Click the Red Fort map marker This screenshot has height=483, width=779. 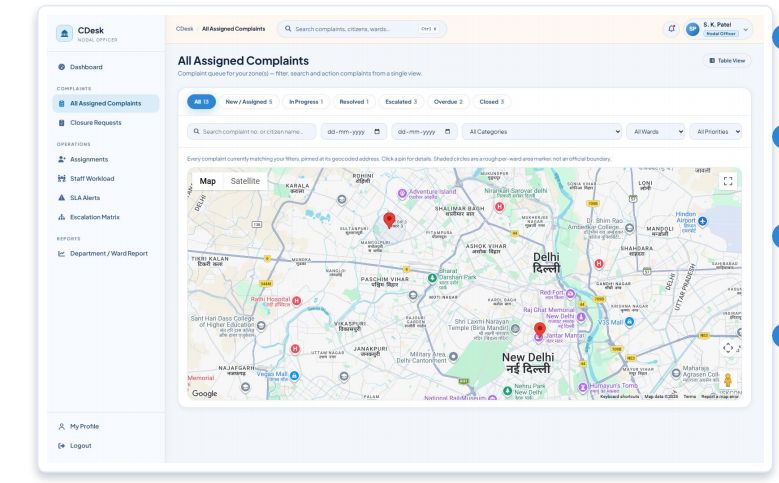click(570, 294)
